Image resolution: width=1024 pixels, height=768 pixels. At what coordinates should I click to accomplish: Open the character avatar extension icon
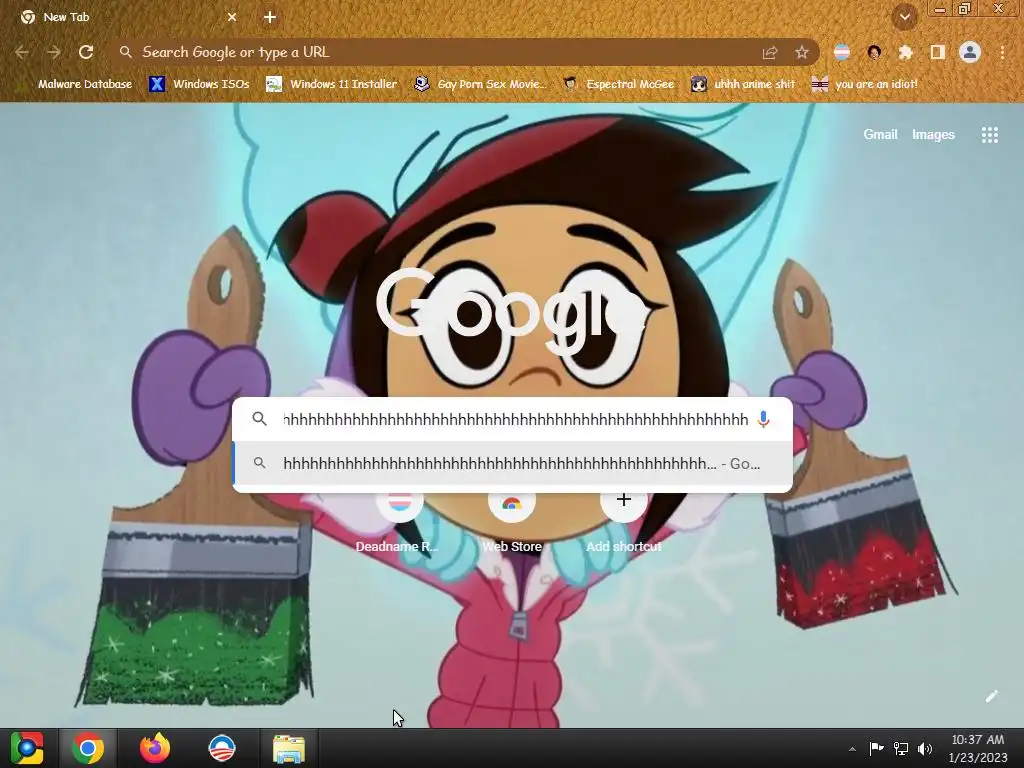(x=874, y=52)
